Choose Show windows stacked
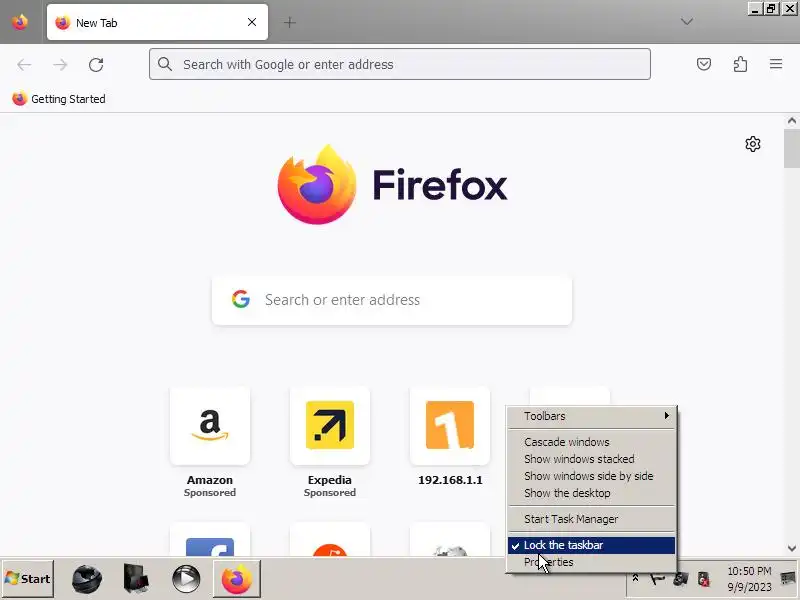 [591, 459]
